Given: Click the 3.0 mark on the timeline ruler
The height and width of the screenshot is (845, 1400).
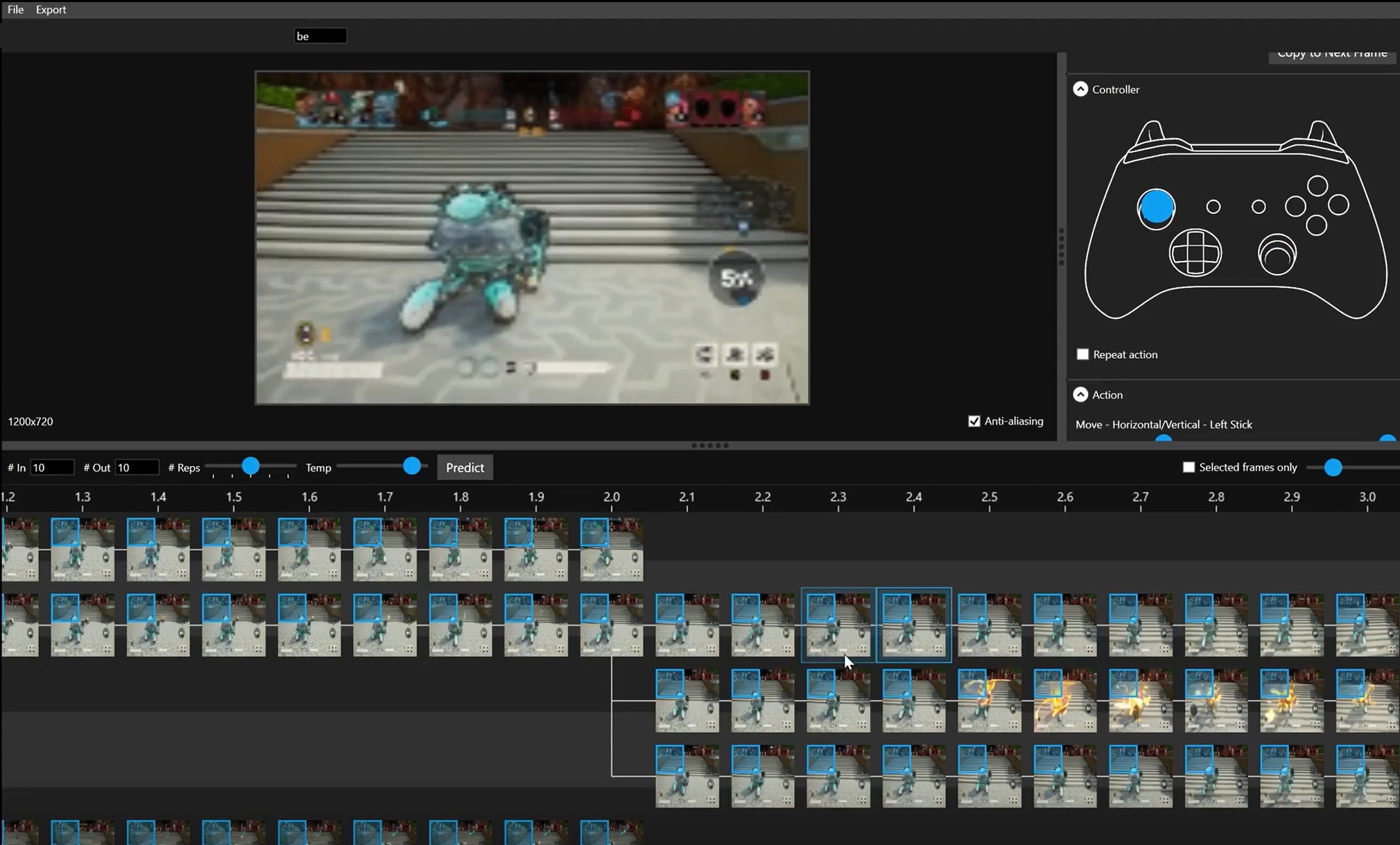Looking at the screenshot, I should coord(1367,497).
